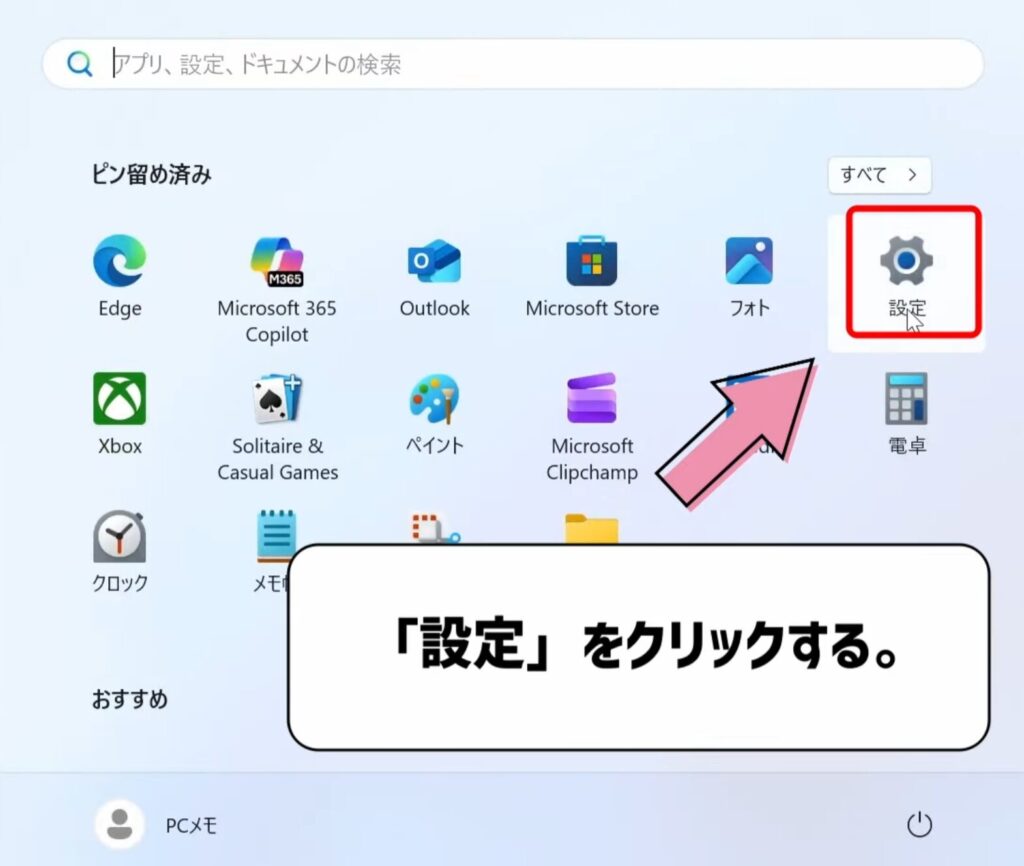Click the app and document search field
The image size is (1024, 866).
click(540, 65)
